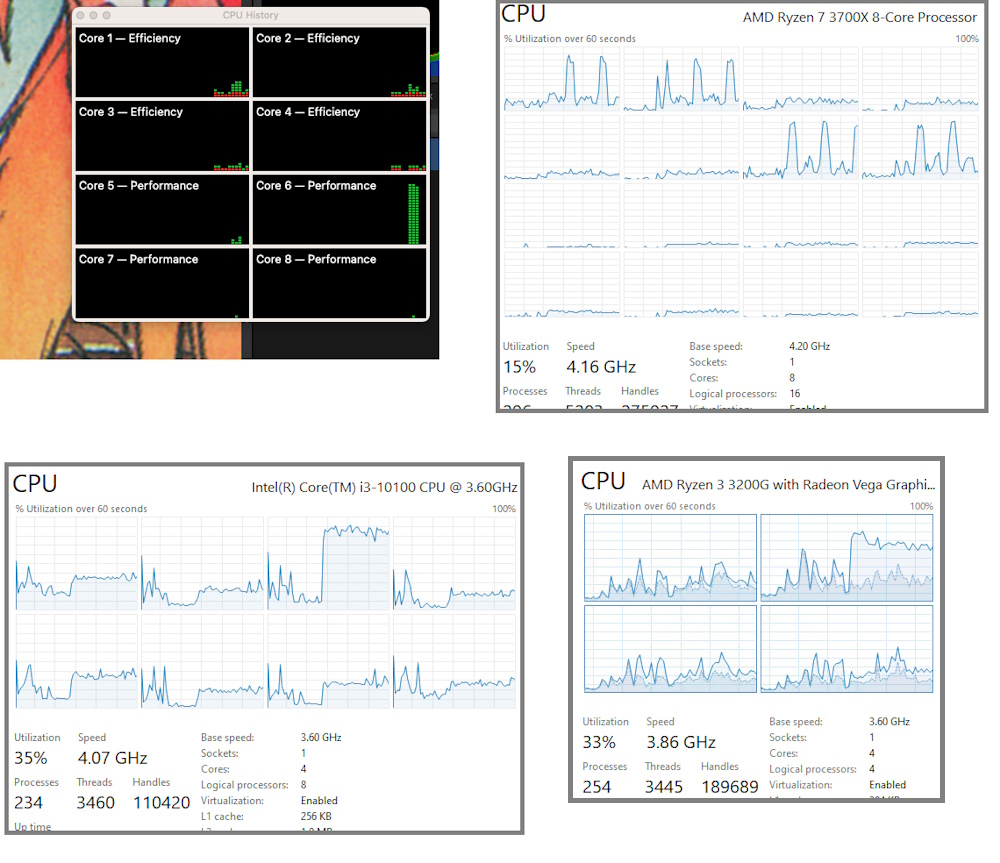Click the AMD Ryzen 7 3700X processor name
The width and height of the screenshot is (1000, 863).
(x=859, y=17)
